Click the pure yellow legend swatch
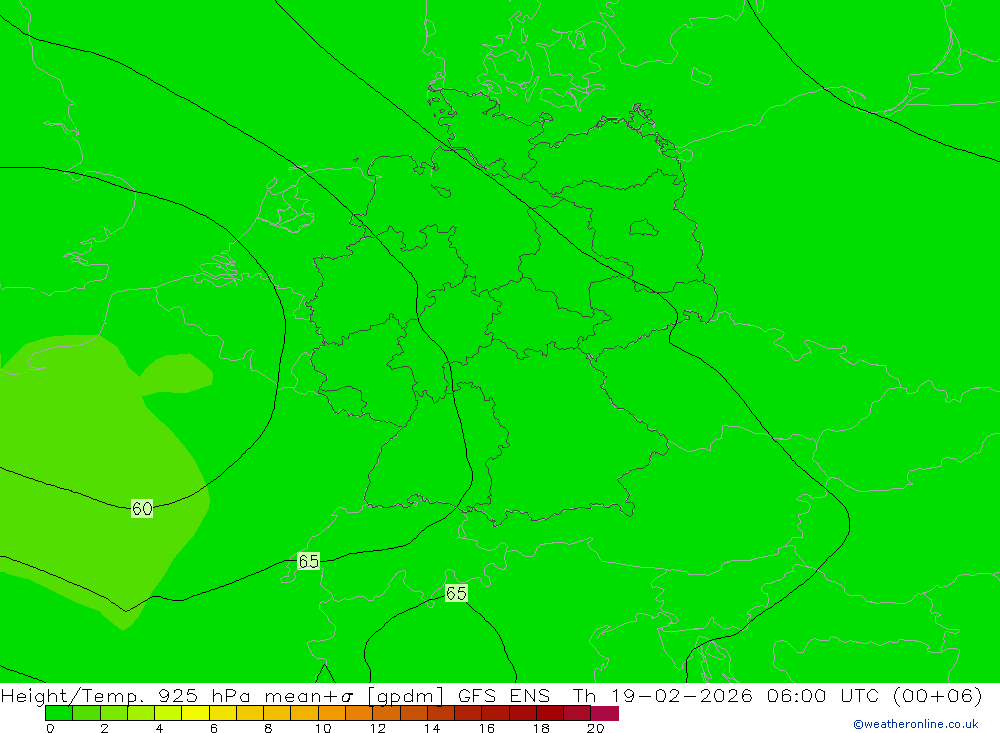Screen dimensions: 1000x733 click(x=195, y=713)
